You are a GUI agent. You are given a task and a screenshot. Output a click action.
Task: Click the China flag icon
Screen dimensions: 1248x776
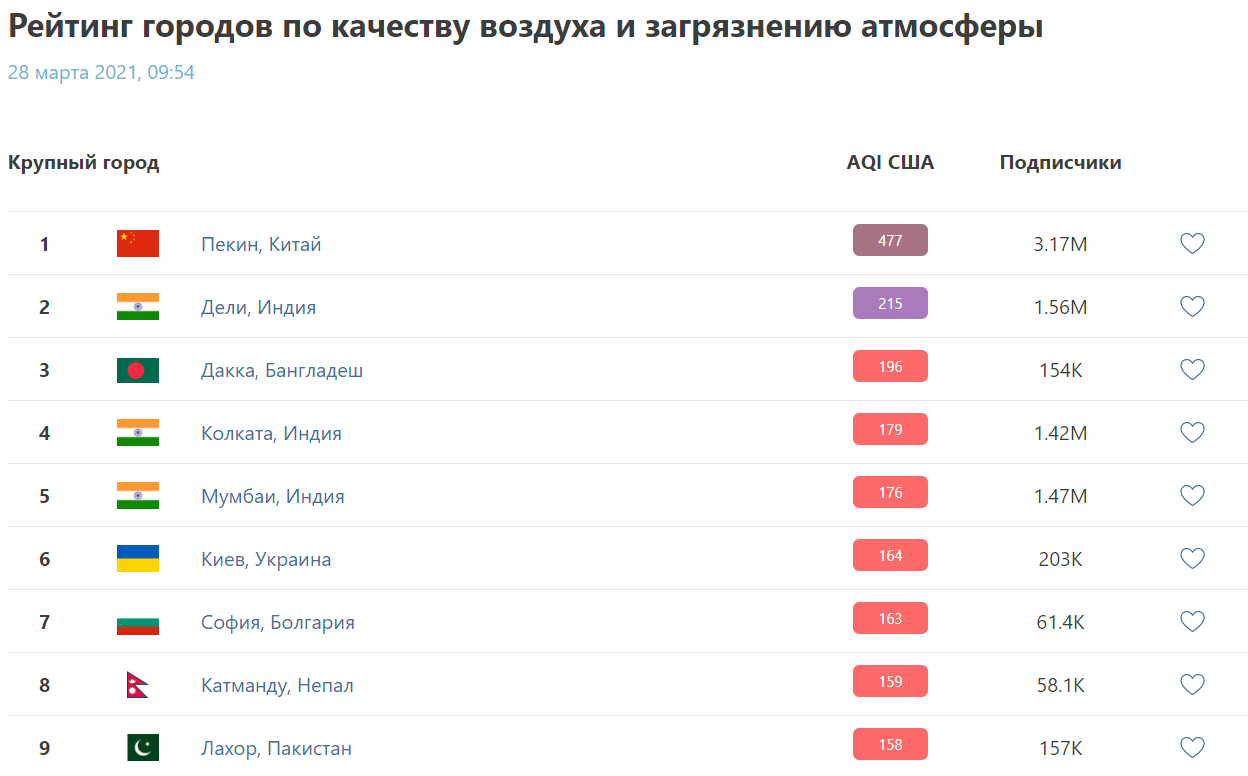point(138,243)
